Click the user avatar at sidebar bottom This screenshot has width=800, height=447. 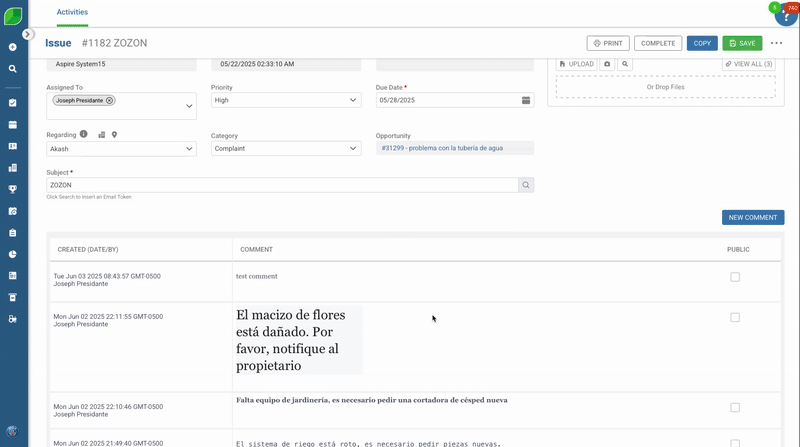13,432
